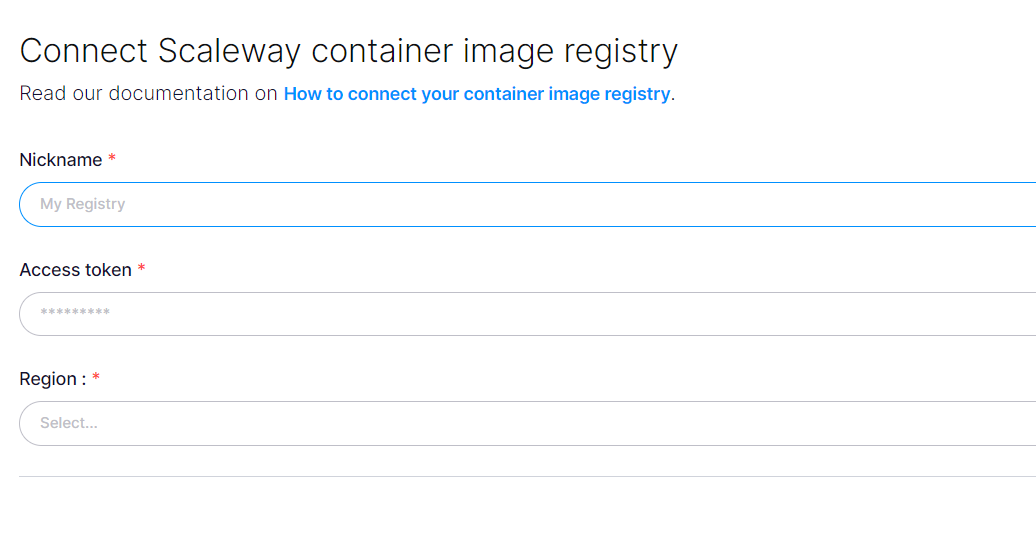Open the How to connect documentation link
This screenshot has width=1036, height=553.
point(476,94)
